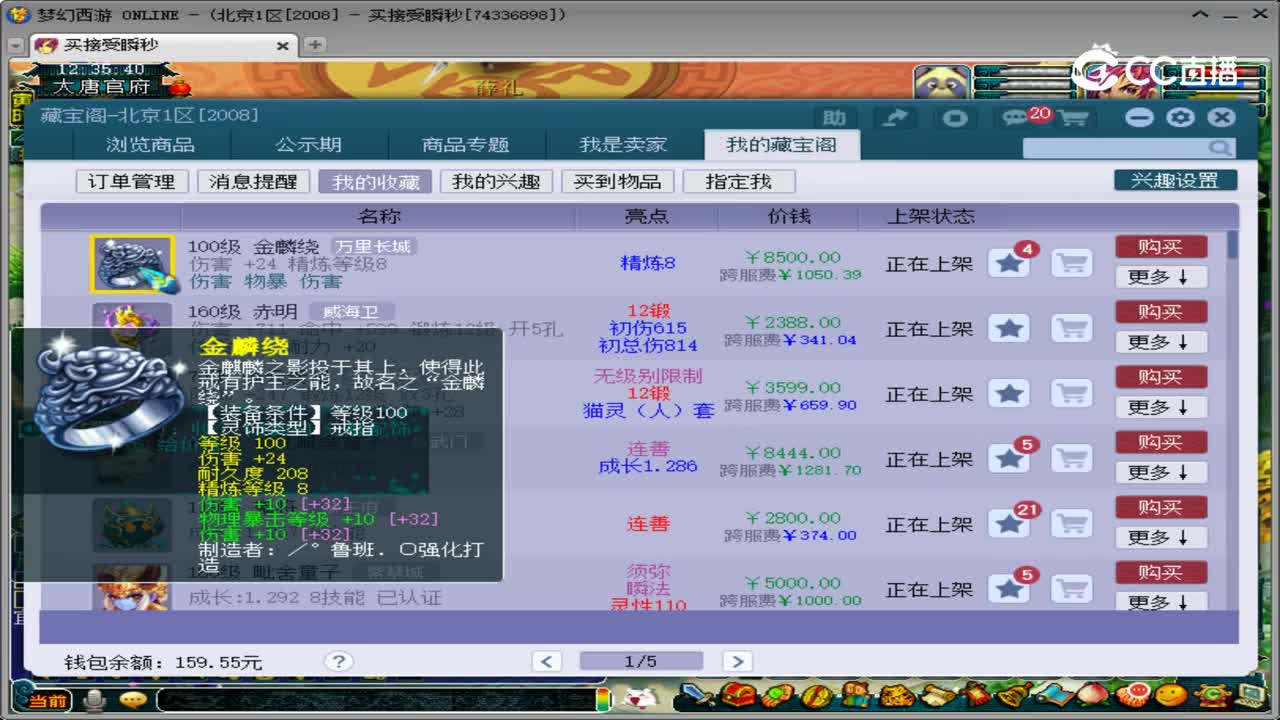Add the ¥3599.00 item to the cart
Viewport: 1280px width, 720px height.
pos(1071,394)
